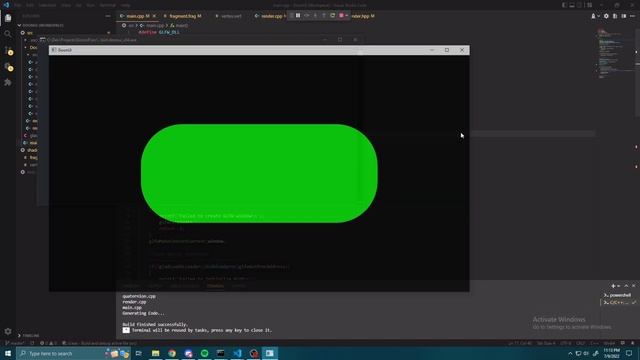Split the editor to the right

click(x=624, y=16)
